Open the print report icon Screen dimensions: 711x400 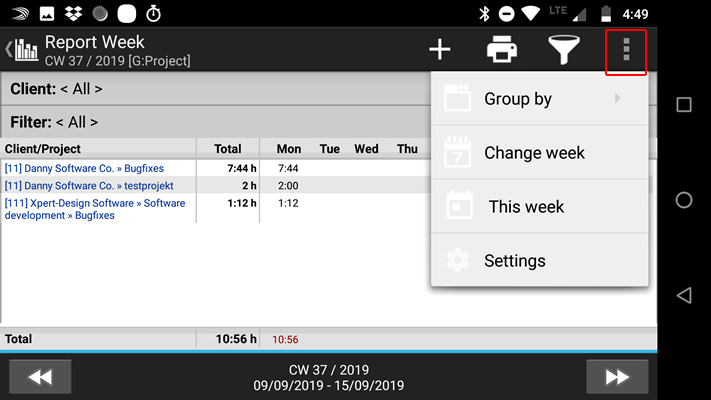tap(502, 49)
